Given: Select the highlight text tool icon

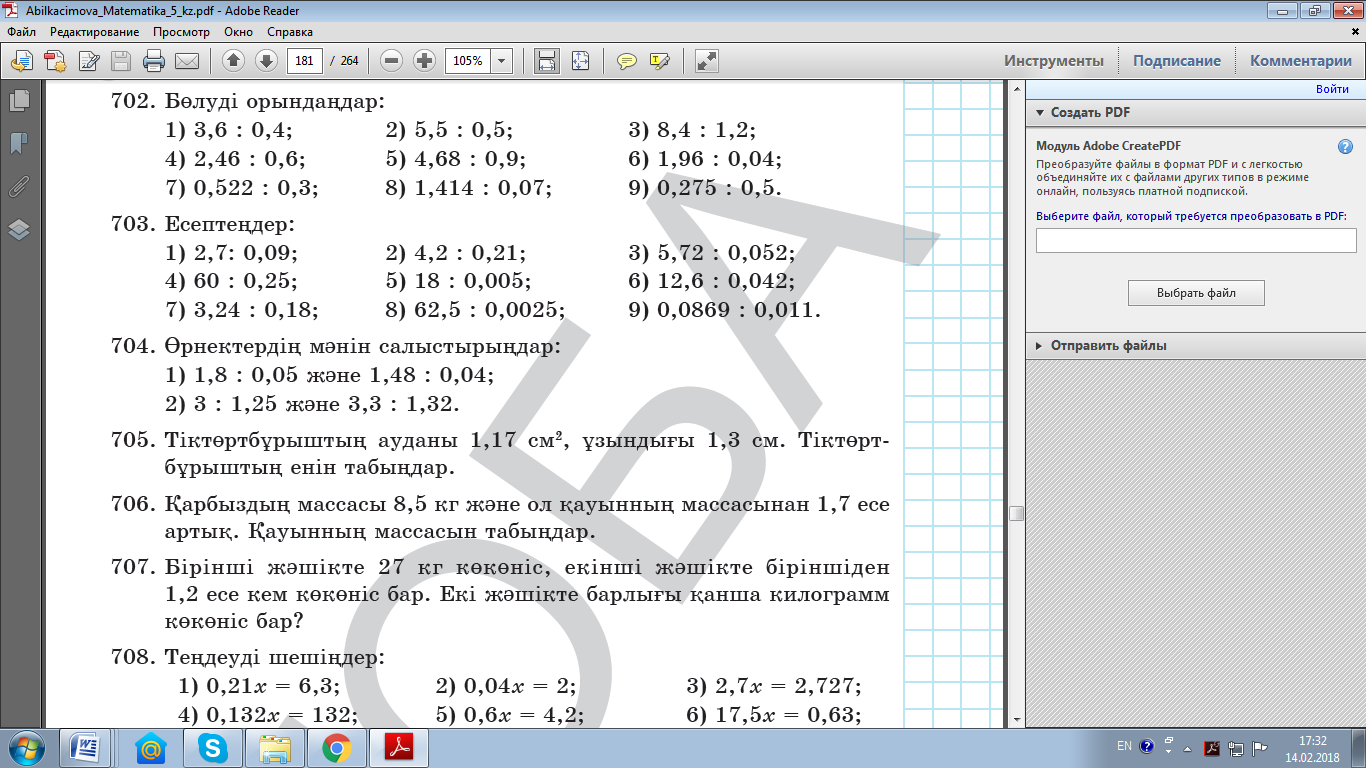Looking at the screenshot, I should point(660,61).
